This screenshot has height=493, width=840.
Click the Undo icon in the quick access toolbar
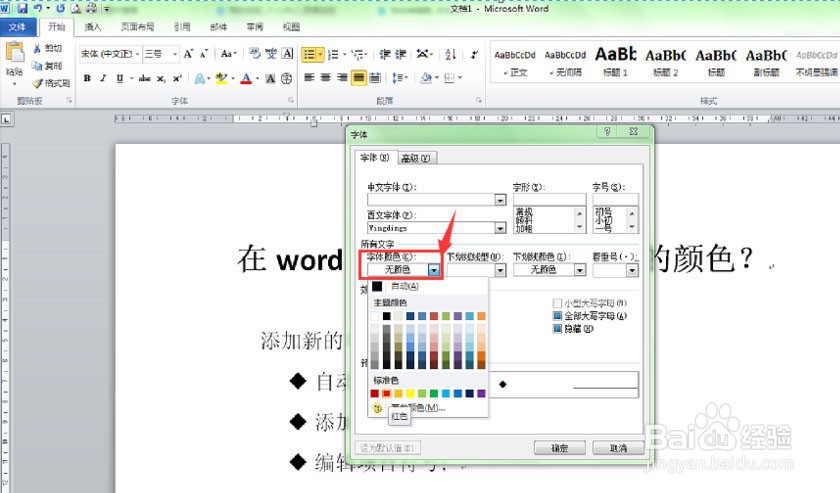(38, 9)
